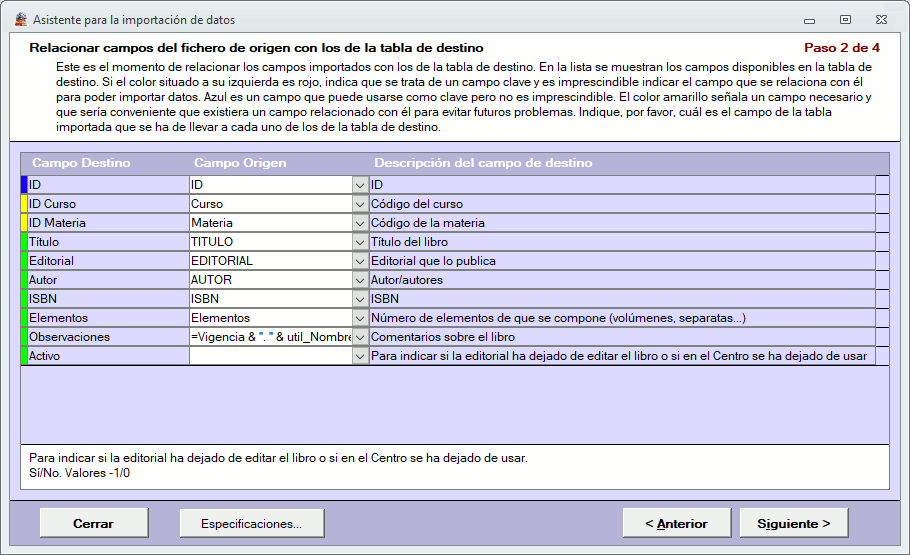The width and height of the screenshot is (910, 555).
Task: Click the origin field containing Materia
Action: 270,224
